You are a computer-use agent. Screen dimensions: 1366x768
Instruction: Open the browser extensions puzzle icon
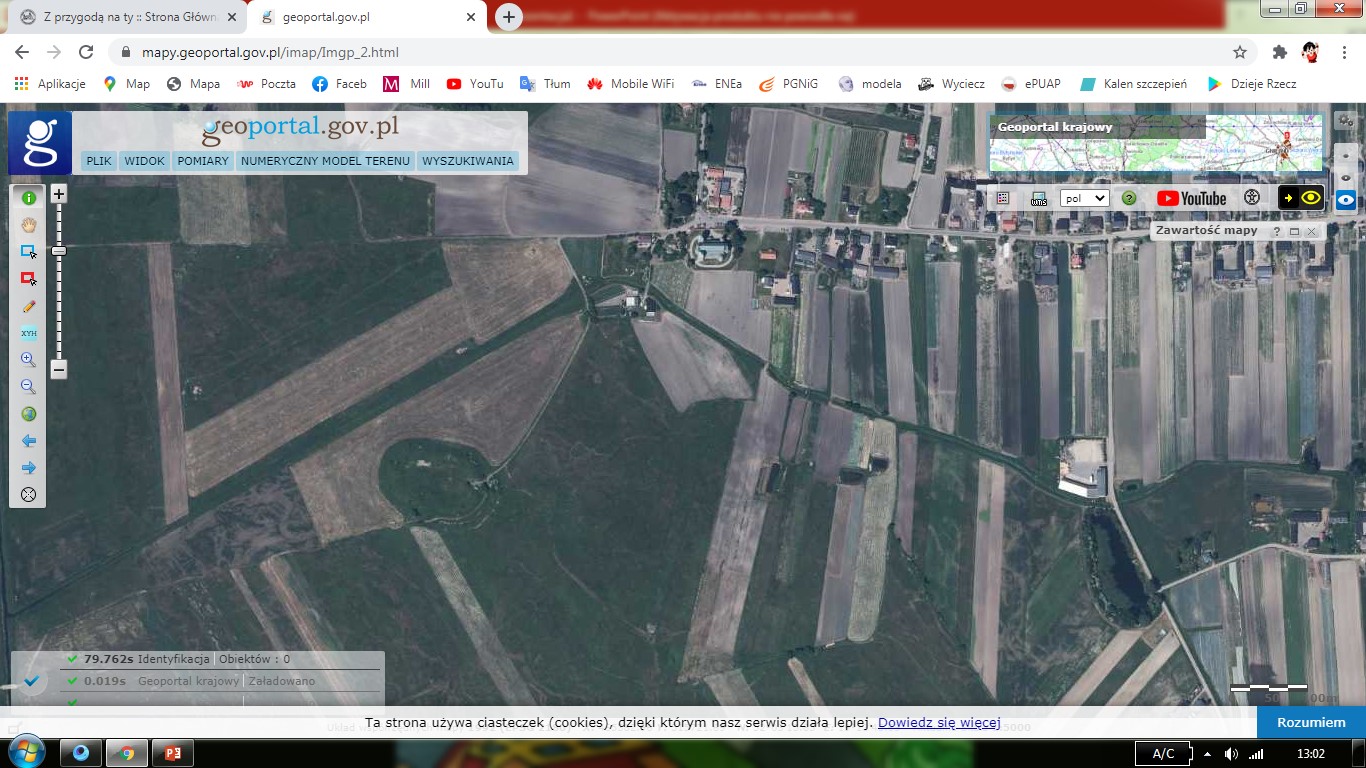(1279, 52)
